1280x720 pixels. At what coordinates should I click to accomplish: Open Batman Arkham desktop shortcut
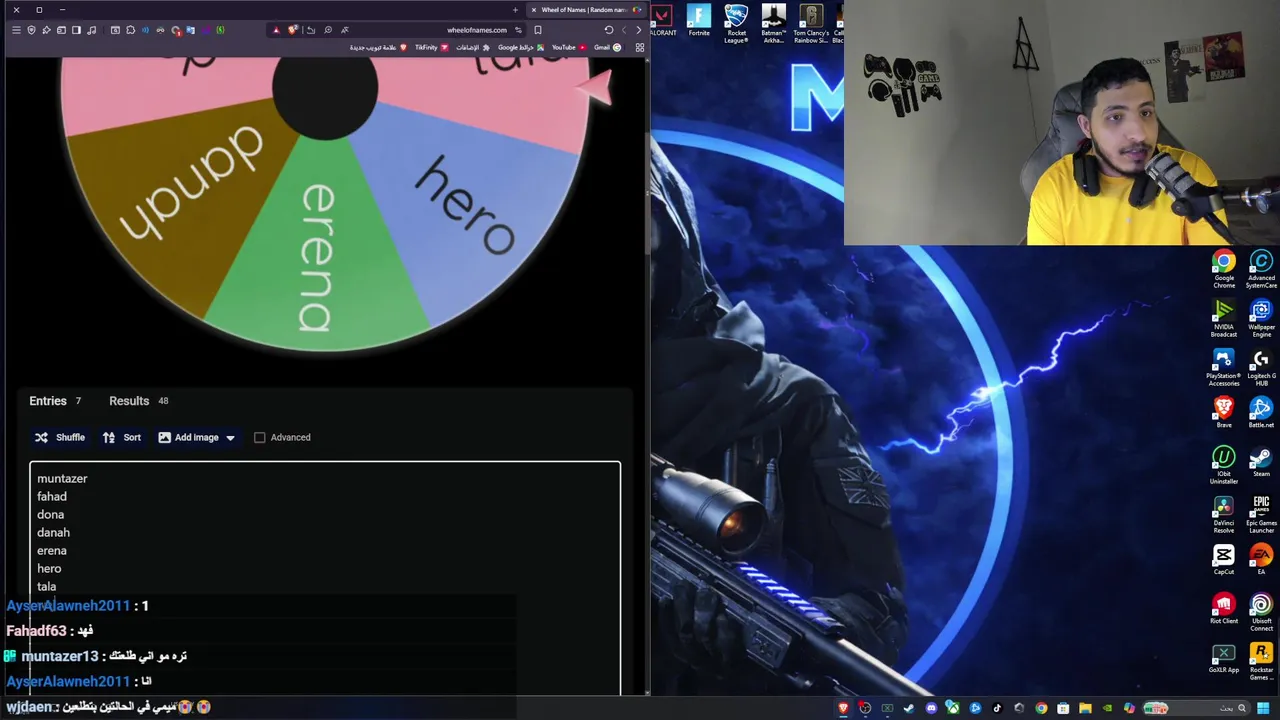[x=773, y=23]
